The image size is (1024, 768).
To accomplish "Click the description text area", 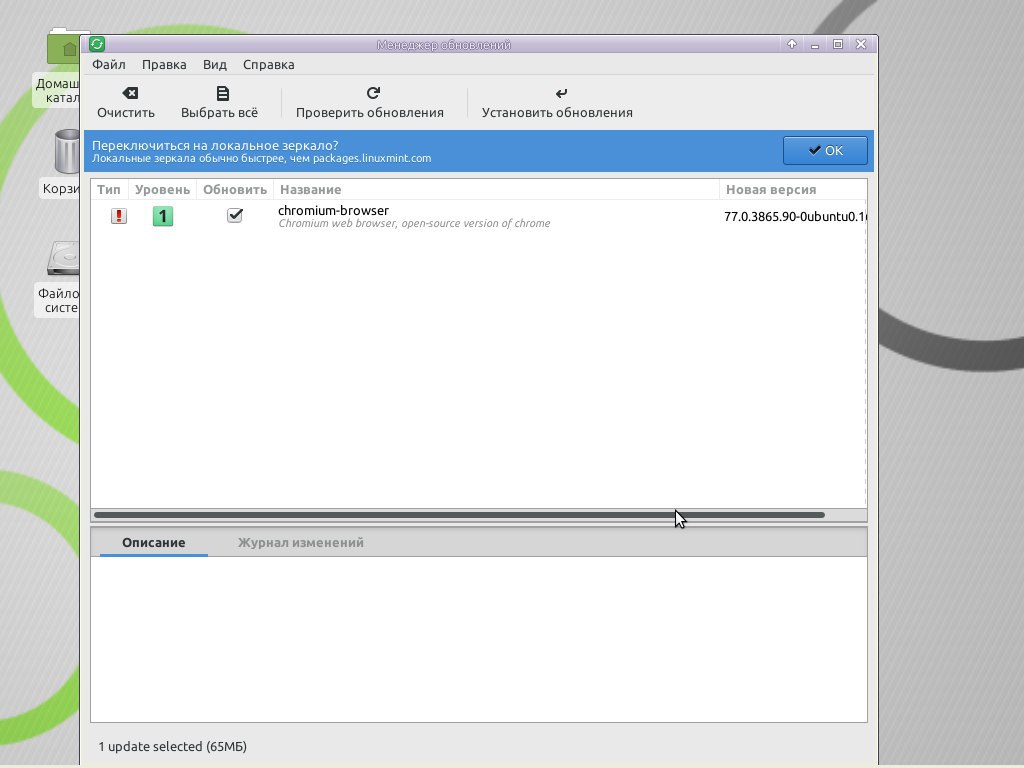I will coord(479,639).
